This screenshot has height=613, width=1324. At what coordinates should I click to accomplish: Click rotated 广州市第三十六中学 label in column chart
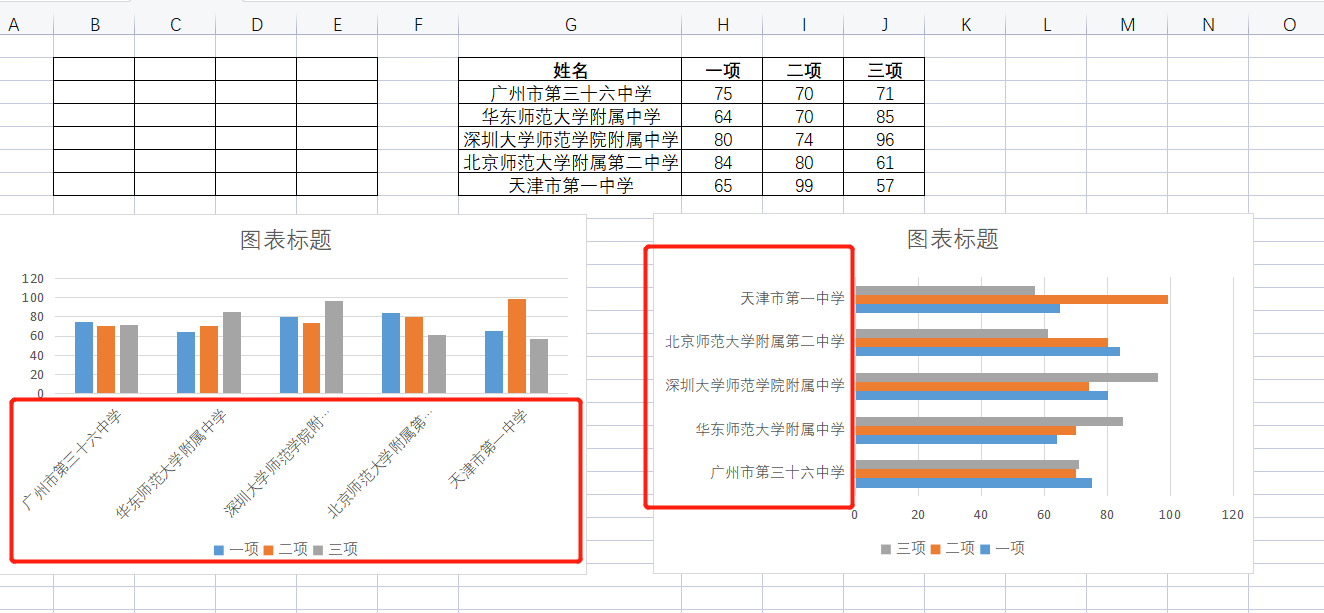71,458
